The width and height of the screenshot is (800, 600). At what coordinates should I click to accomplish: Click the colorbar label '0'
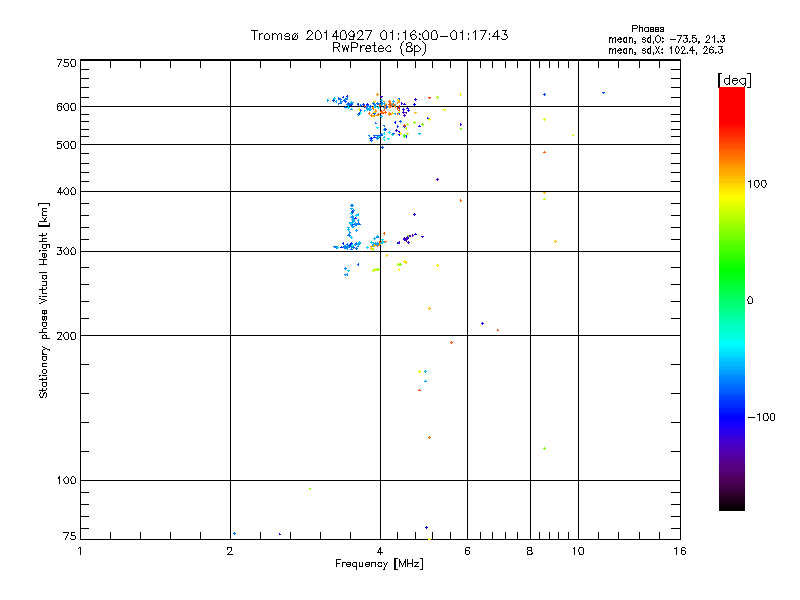[749, 301]
